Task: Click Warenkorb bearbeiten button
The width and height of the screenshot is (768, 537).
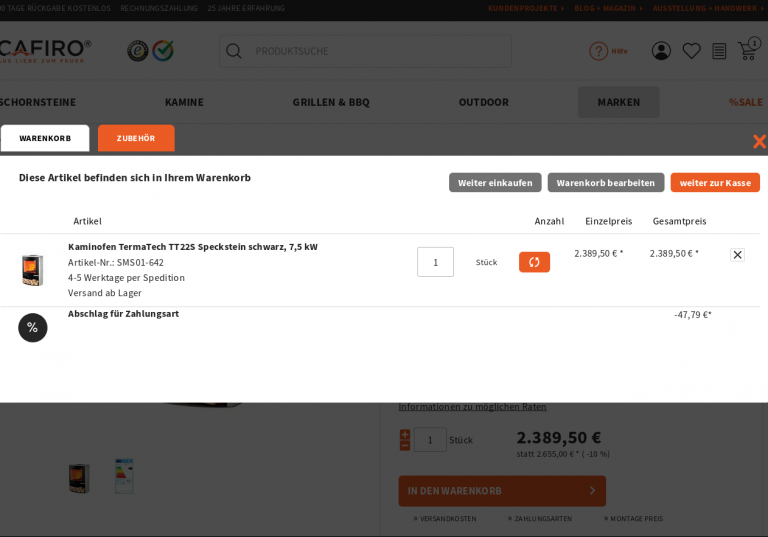Action: tap(606, 183)
